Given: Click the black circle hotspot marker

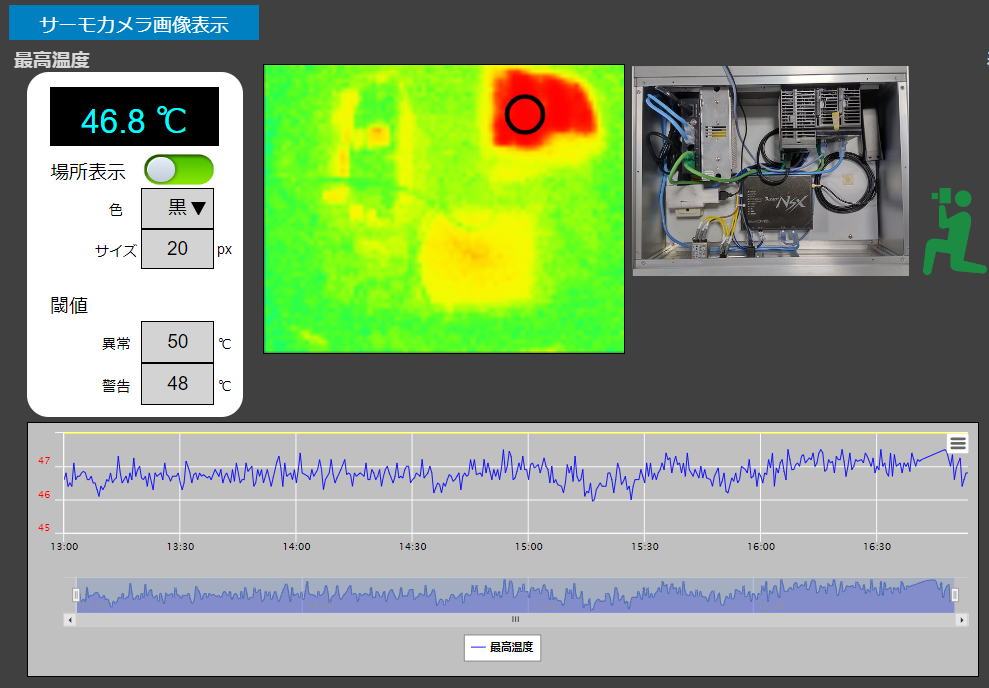Looking at the screenshot, I should pos(525,115).
